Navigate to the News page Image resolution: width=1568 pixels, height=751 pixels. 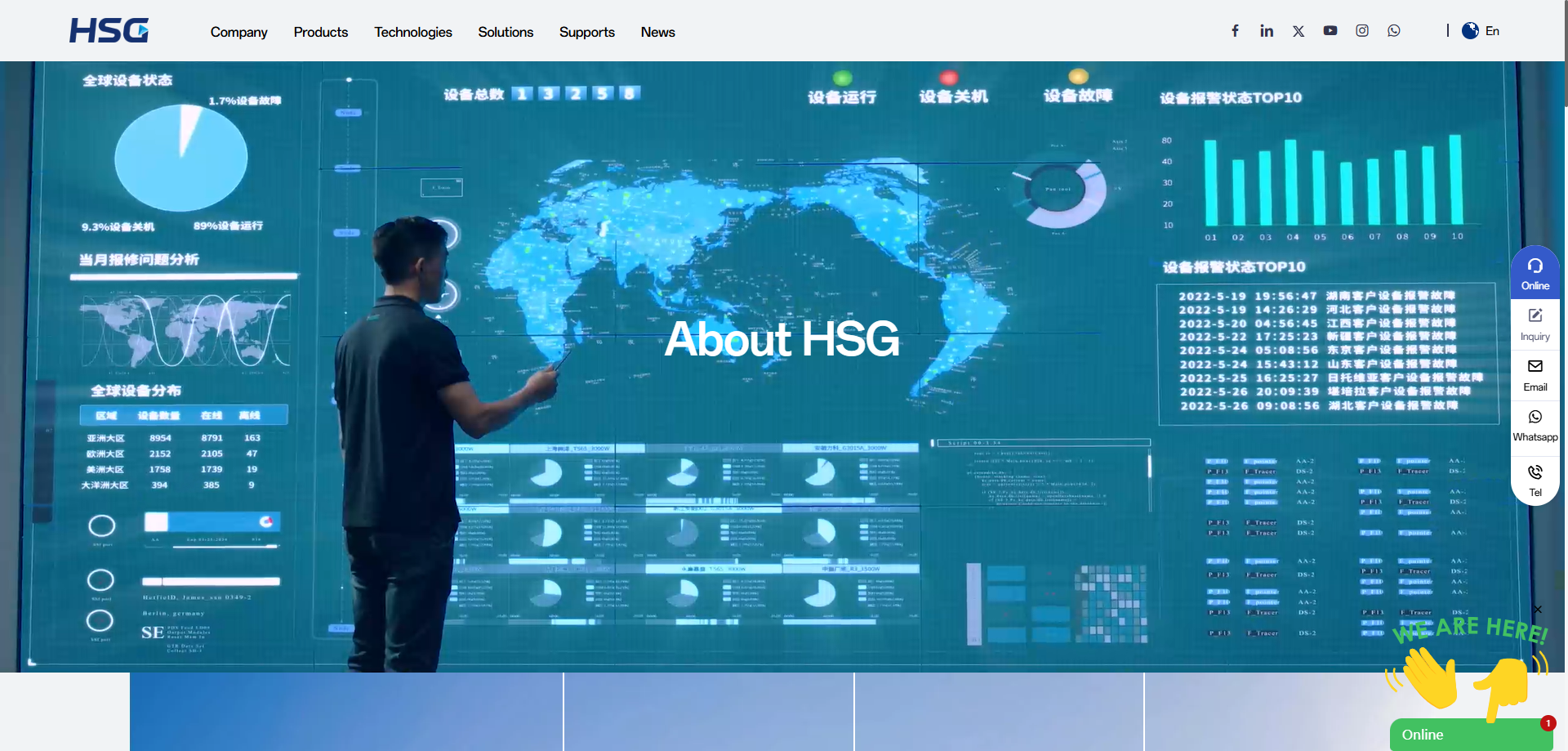(x=658, y=32)
